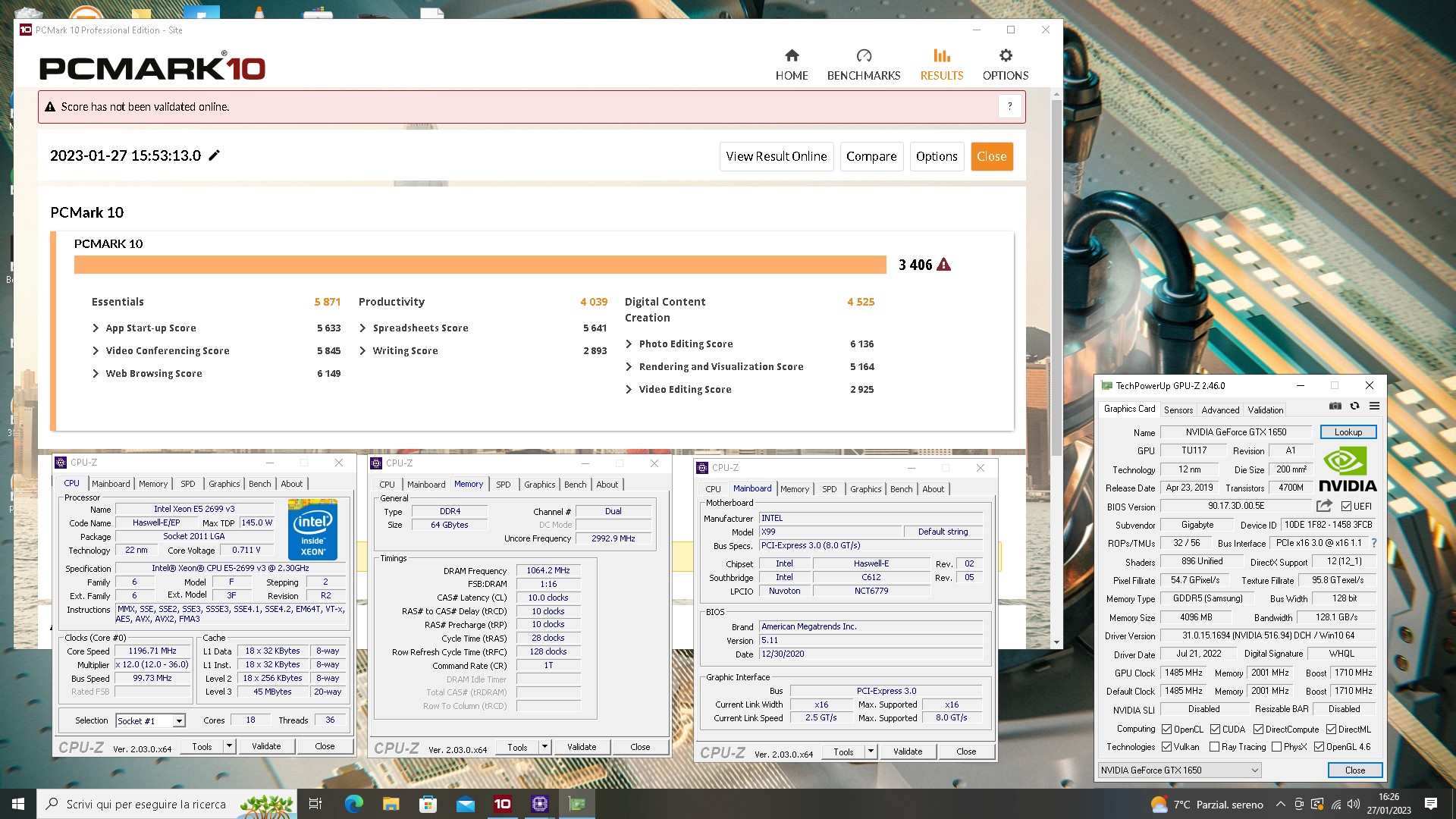The image size is (1456, 819).
Task: Go to PCMark Home icon
Action: coord(792,55)
